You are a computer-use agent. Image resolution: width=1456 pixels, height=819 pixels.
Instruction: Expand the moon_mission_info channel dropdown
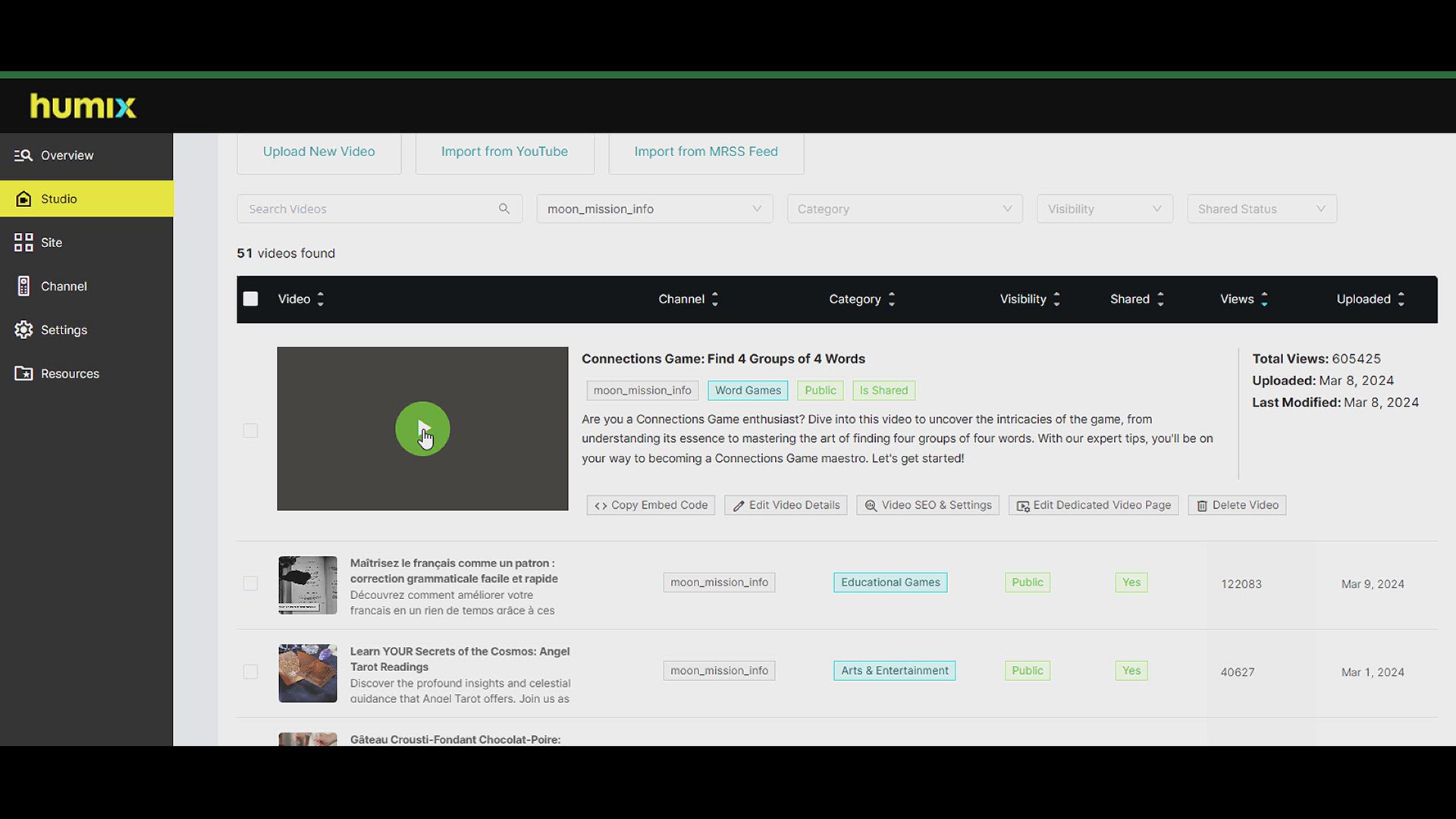(x=654, y=209)
